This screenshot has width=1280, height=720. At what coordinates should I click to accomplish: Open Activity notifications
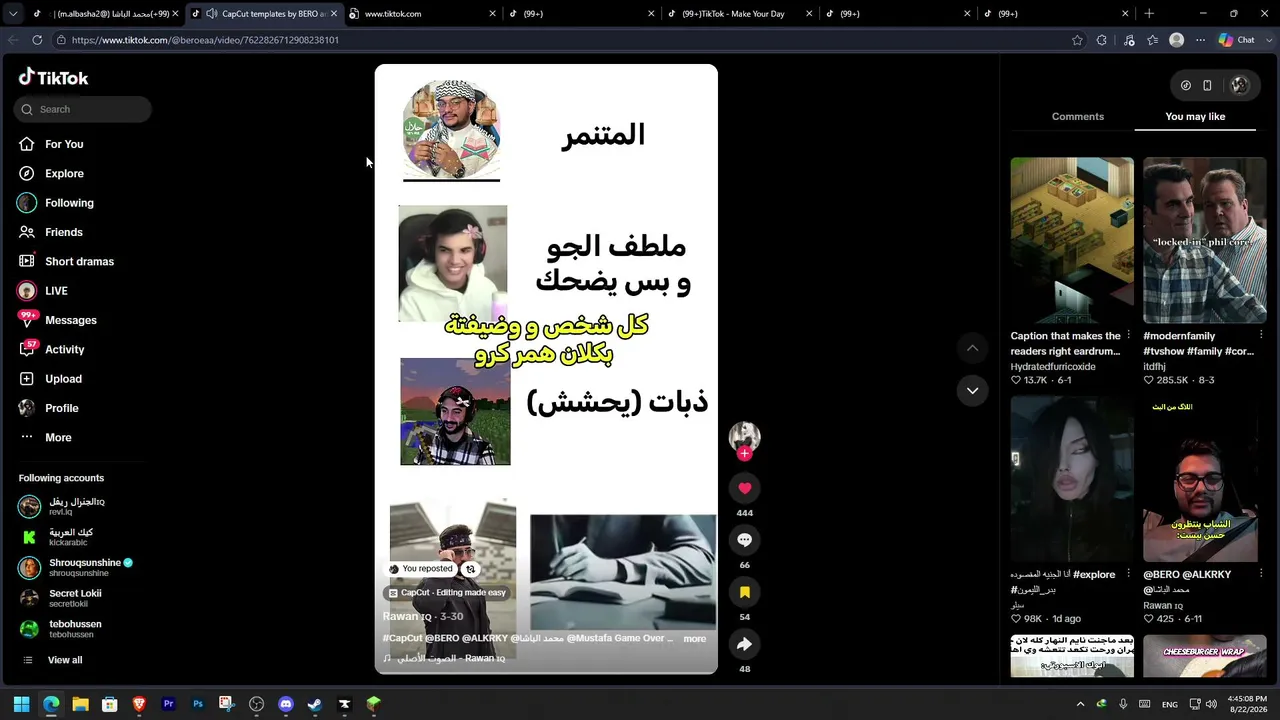[x=64, y=349]
